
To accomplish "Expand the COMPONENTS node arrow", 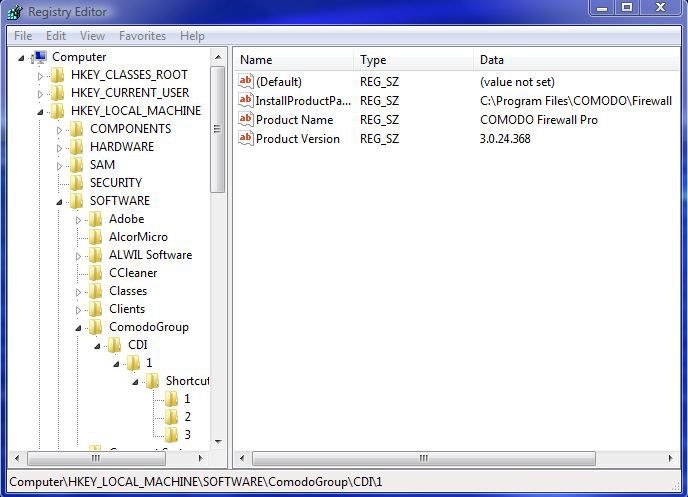I will click(x=59, y=130).
